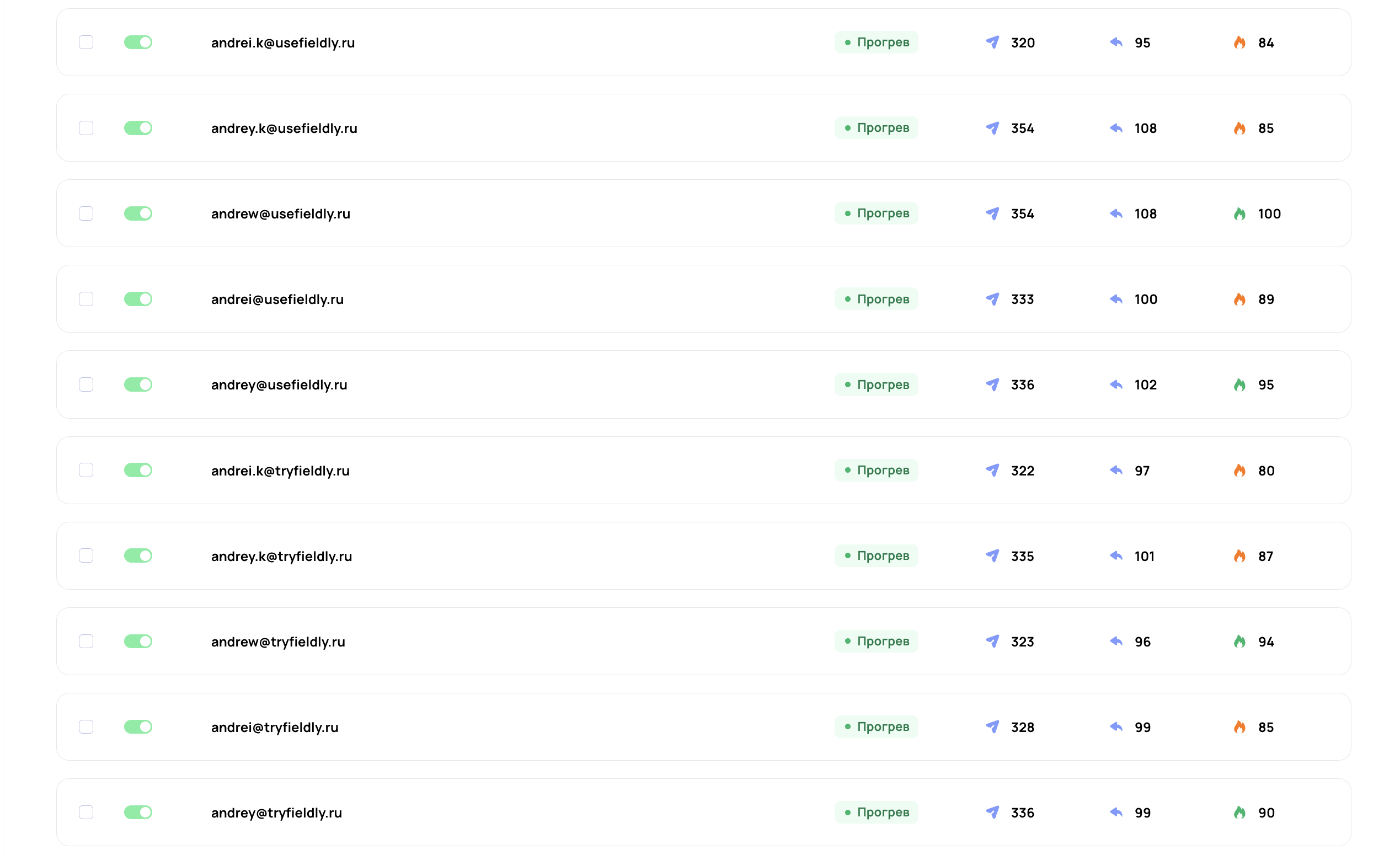Click the sent icon for andrei.k@usefieldly.ru
1400x855 pixels.
point(992,42)
